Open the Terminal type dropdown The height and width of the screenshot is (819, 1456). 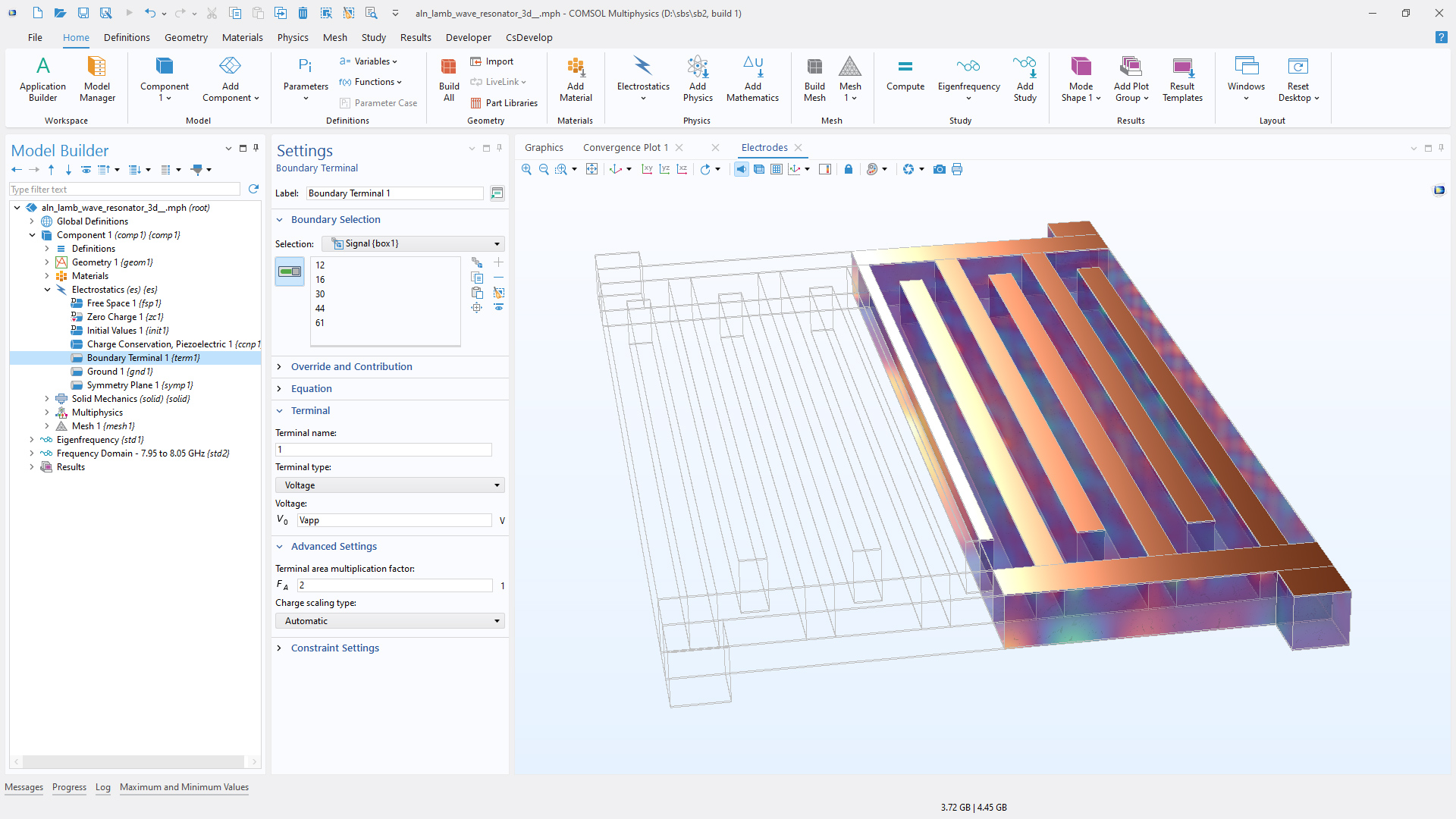coord(390,485)
